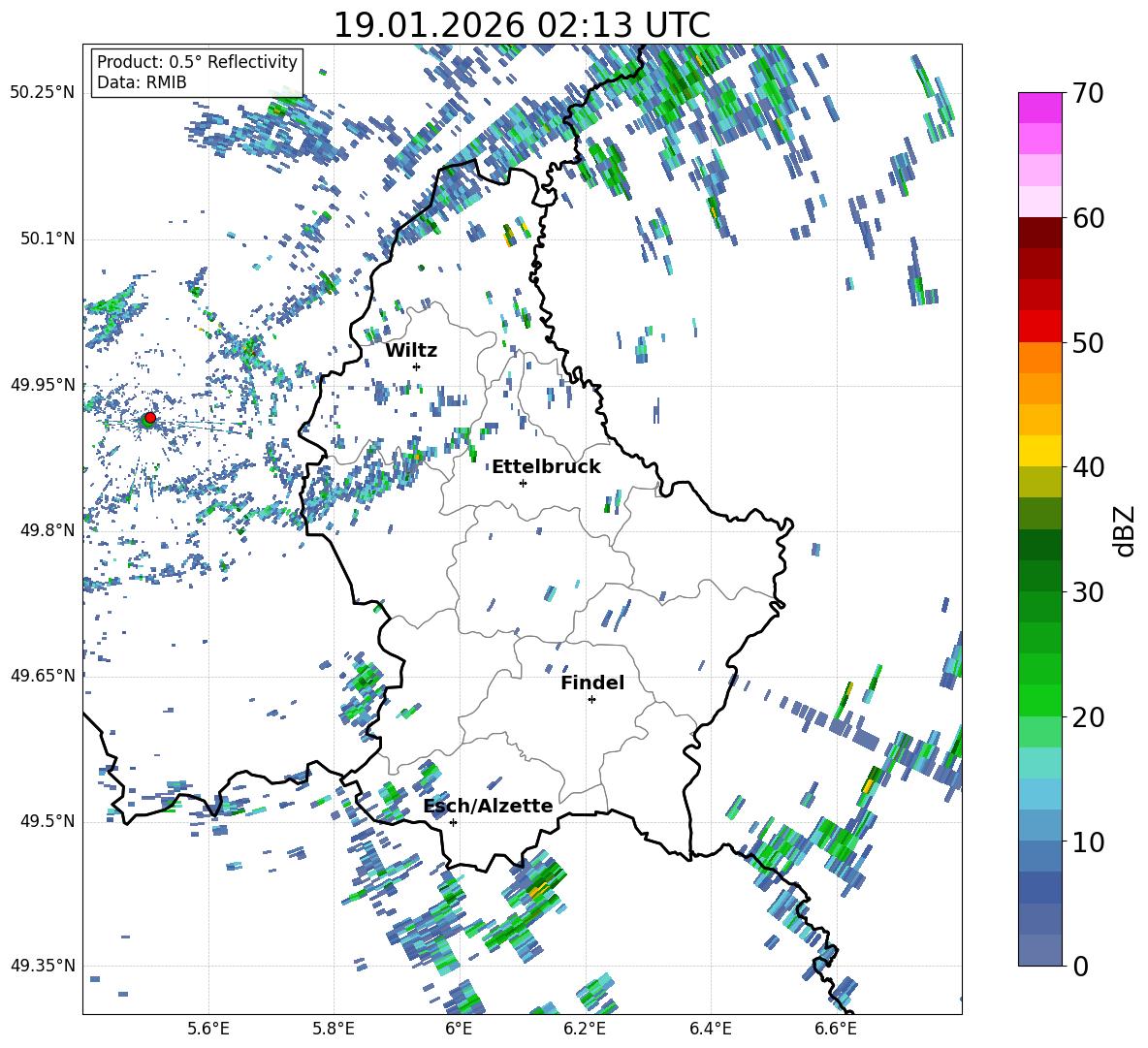Click the 0 tick on colorbar
The image size is (1148, 1048).
pyautogui.click(x=1080, y=966)
